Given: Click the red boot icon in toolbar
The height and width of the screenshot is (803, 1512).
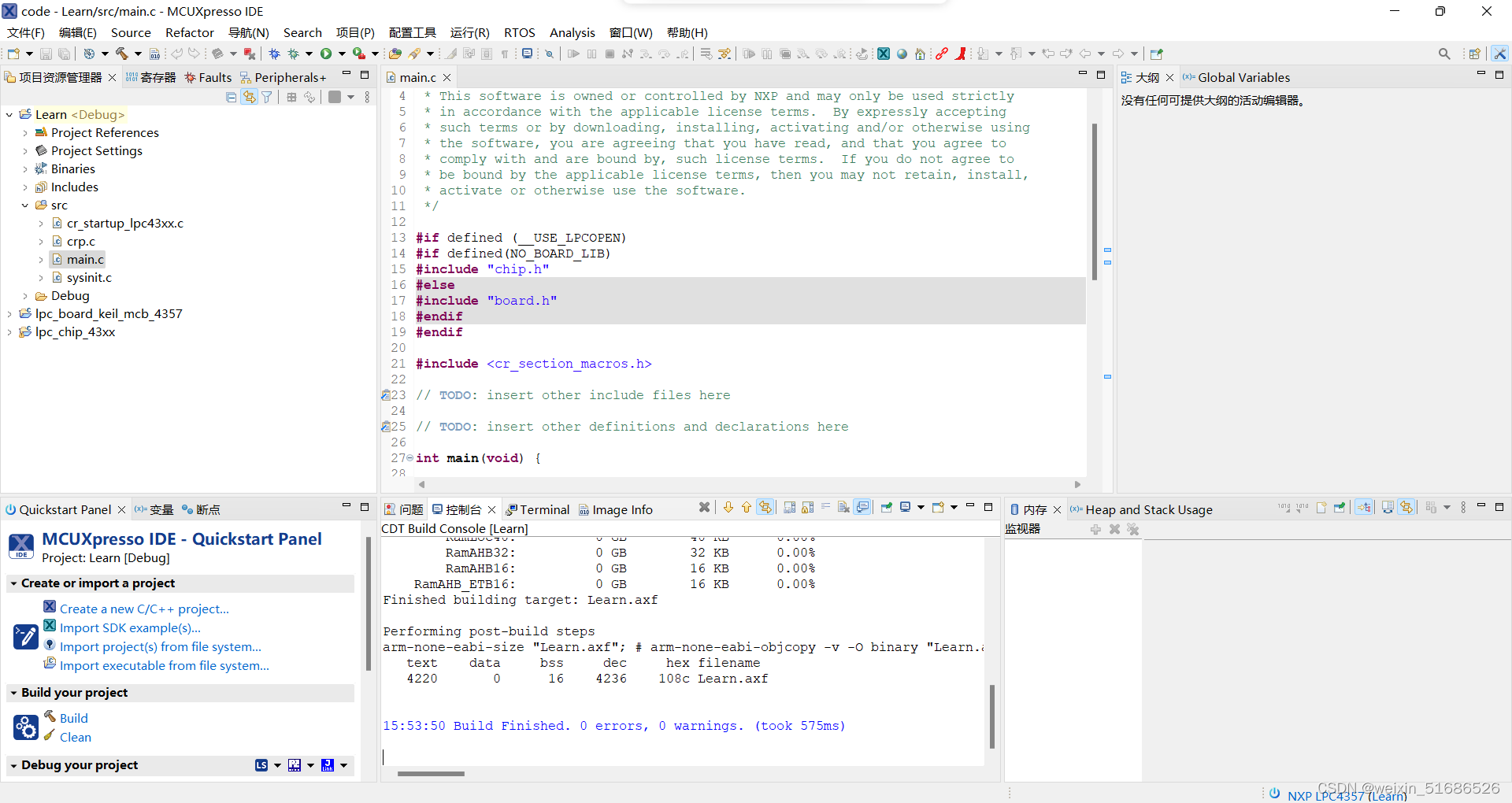Looking at the screenshot, I should tap(961, 54).
